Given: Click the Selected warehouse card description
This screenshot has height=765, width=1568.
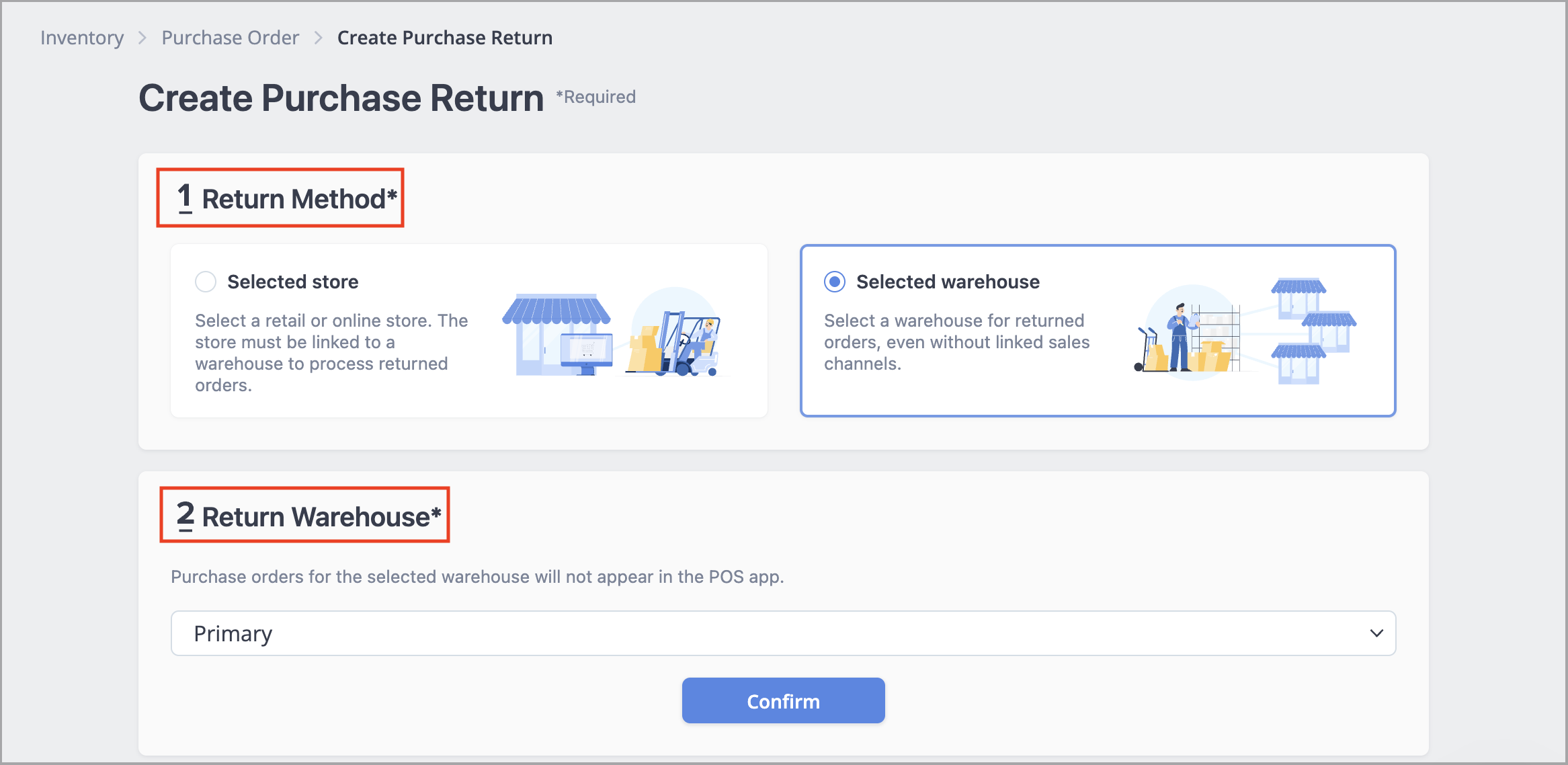Looking at the screenshot, I should coord(956,341).
